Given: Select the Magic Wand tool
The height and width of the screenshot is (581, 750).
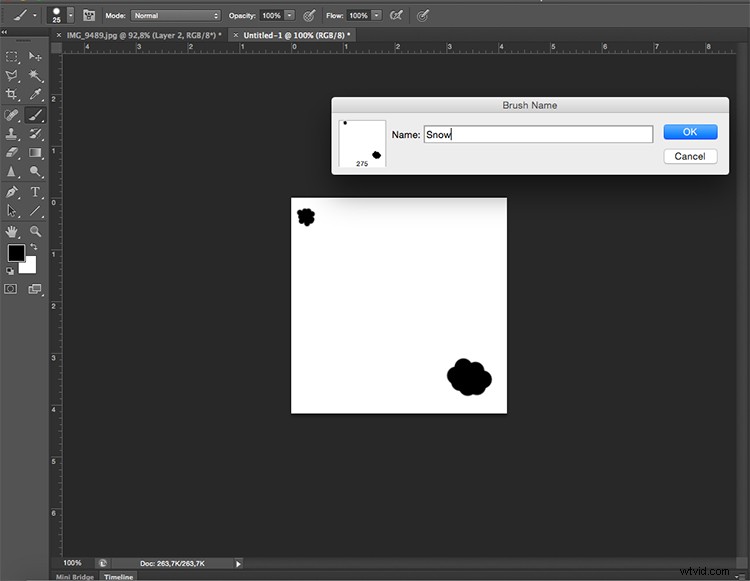Looking at the screenshot, I should click(x=35, y=76).
